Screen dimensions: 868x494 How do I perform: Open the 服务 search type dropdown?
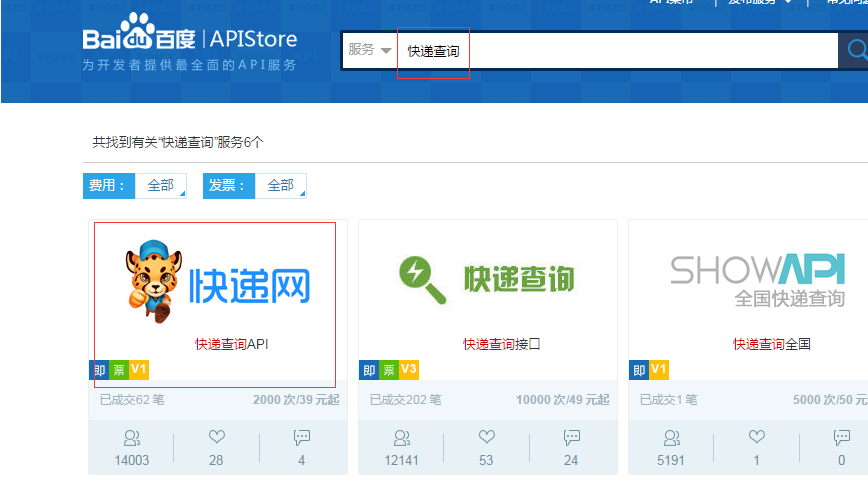click(x=370, y=50)
